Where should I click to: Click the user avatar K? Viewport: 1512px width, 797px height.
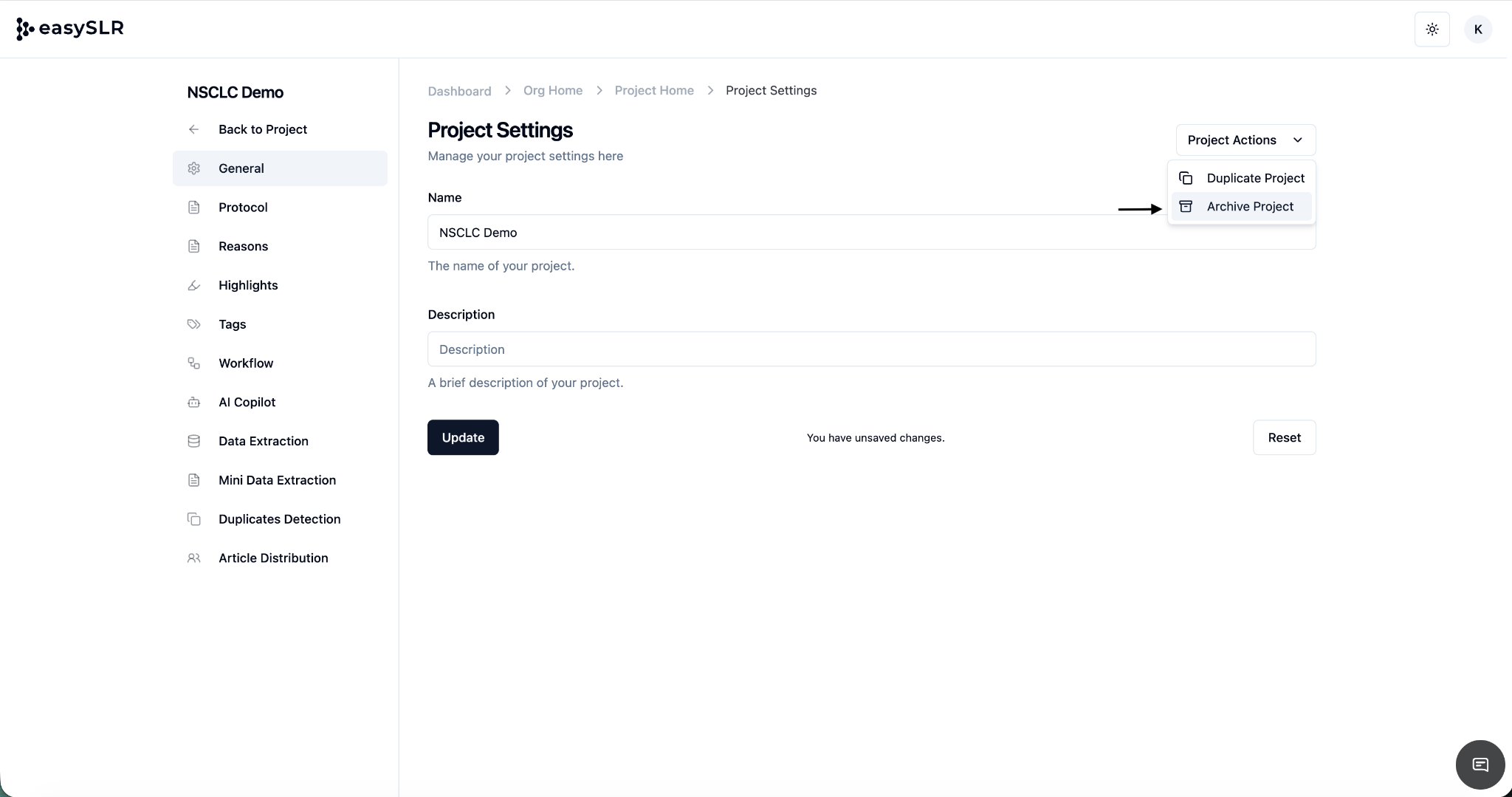coord(1477,30)
